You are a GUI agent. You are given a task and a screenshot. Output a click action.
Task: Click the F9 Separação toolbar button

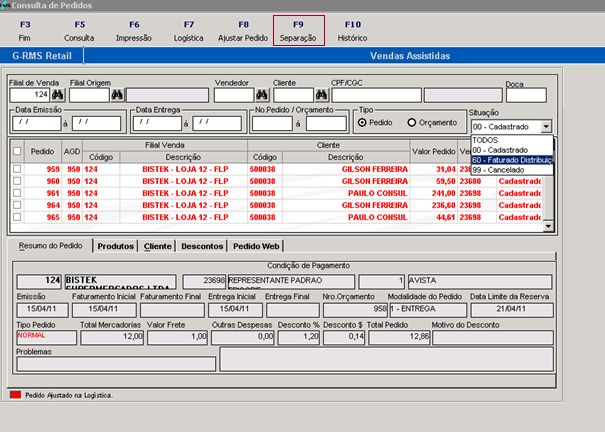pyautogui.click(x=298, y=30)
